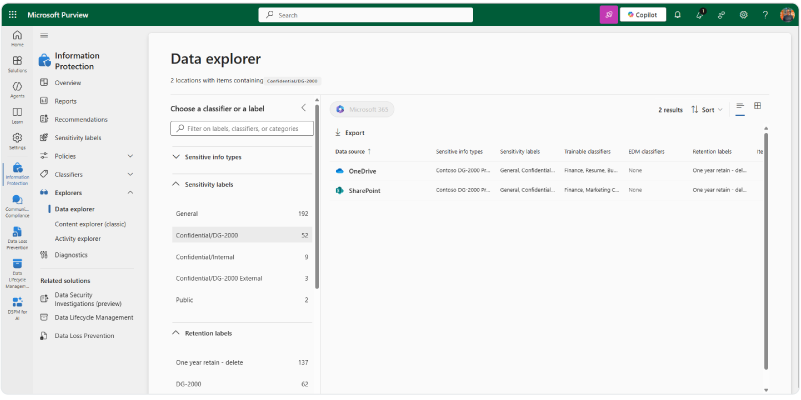This screenshot has width=801, height=400.
Task: Select Sensitivity labels in navigation
Action: click(x=77, y=138)
